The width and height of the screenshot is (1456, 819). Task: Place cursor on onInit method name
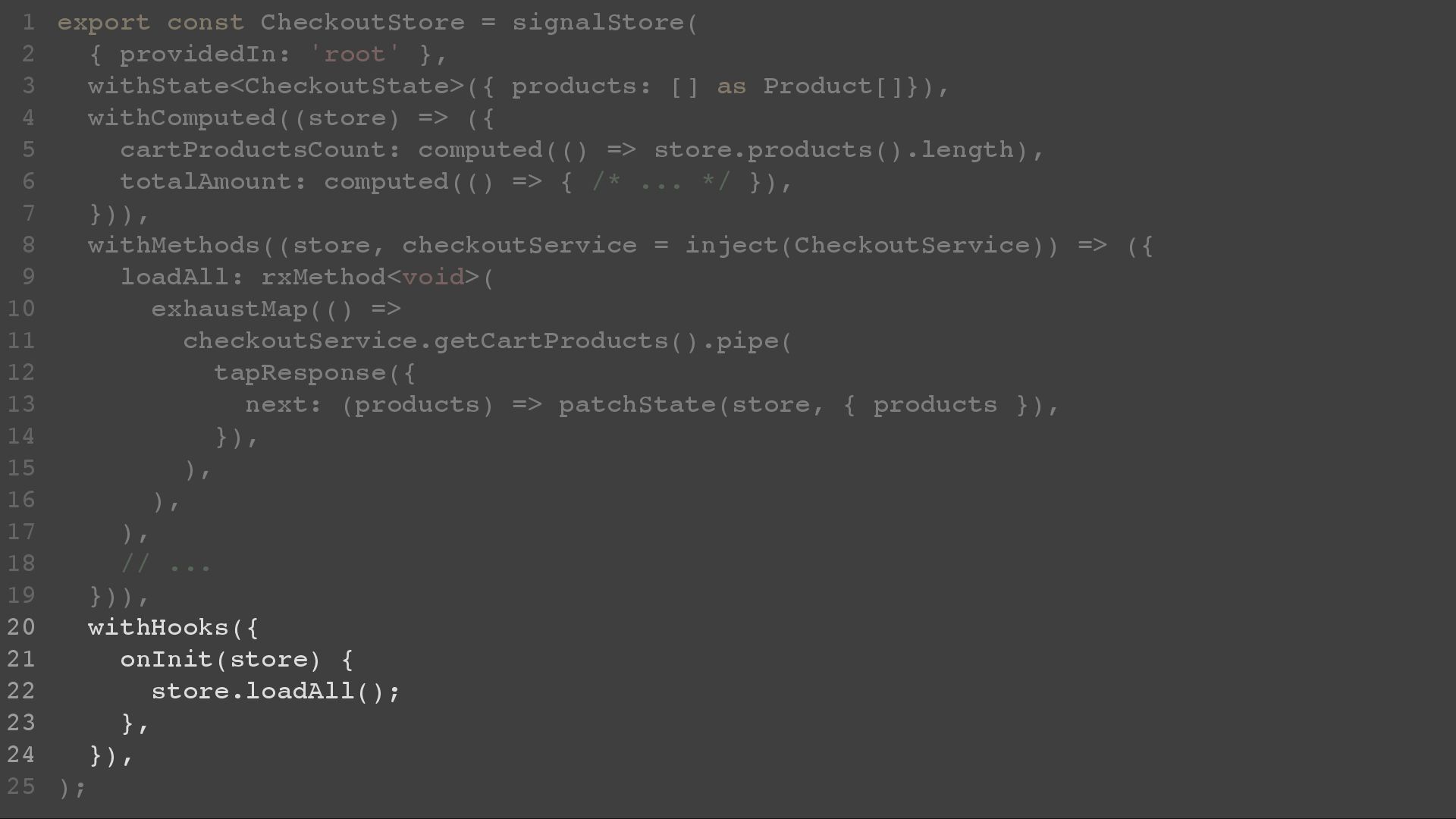[166, 660]
